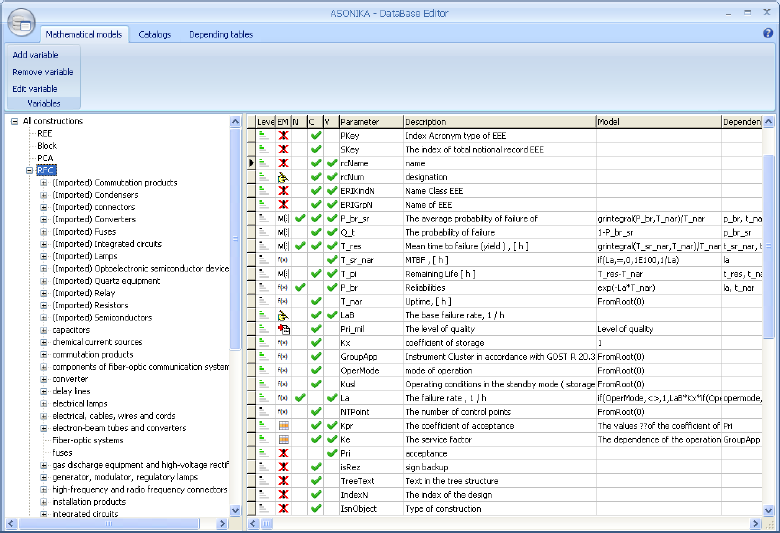Toggle the Y checkmark in LaB row
The image size is (780, 533).
click(x=331, y=315)
